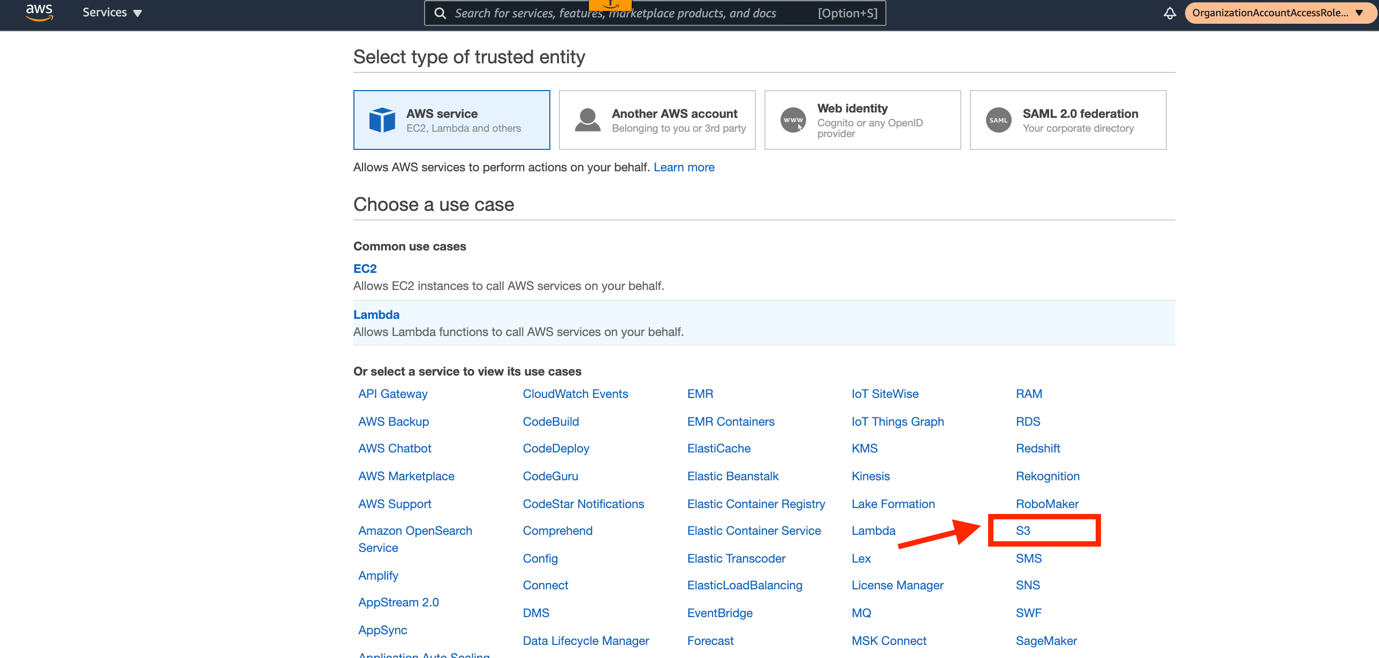
Task: Select Amplify service
Action: (x=378, y=576)
